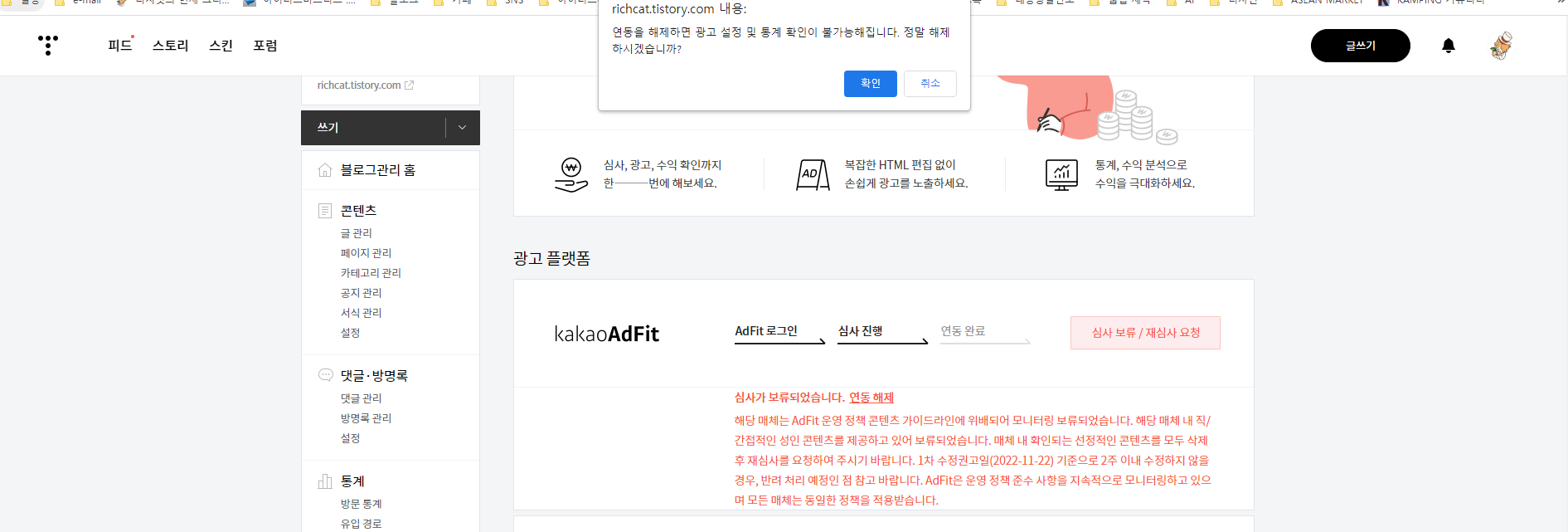The width and height of the screenshot is (1568, 532).
Task: Click the text 통계, 수익 분석으로
Action: 1141,165
